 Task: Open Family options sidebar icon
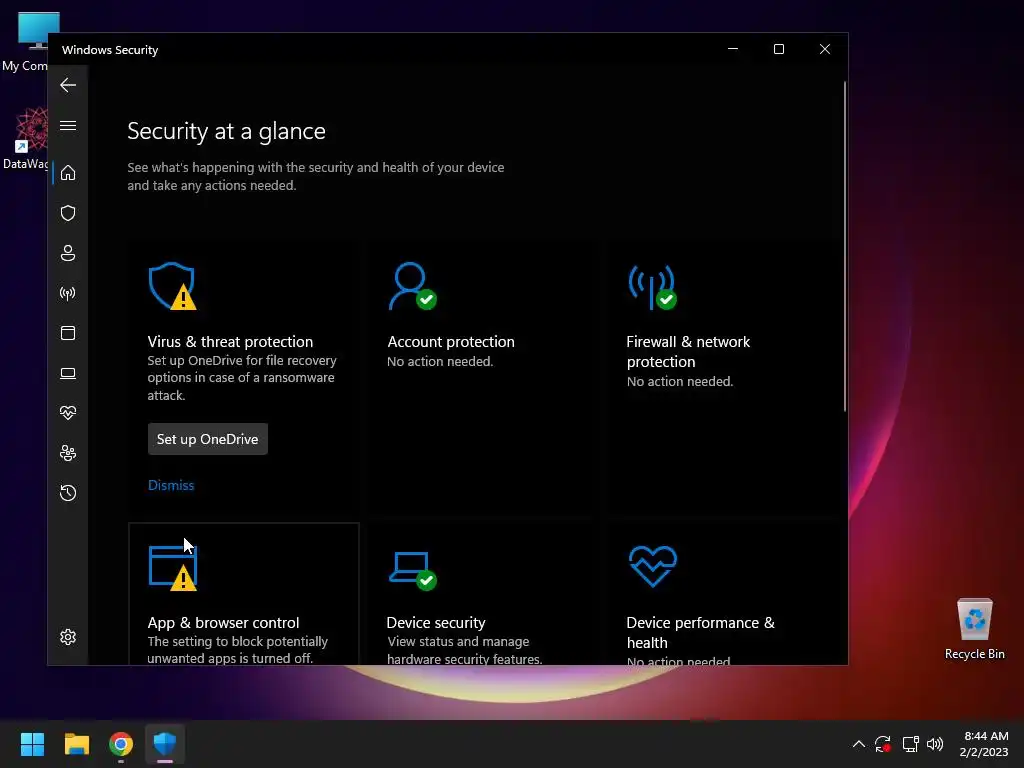pyautogui.click(x=68, y=453)
